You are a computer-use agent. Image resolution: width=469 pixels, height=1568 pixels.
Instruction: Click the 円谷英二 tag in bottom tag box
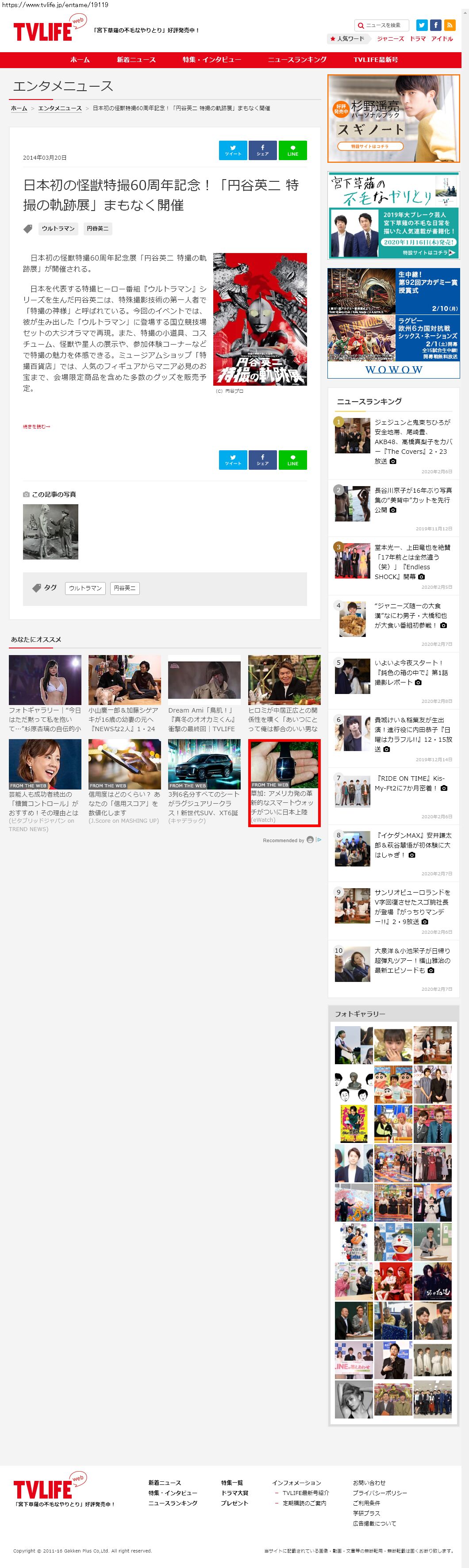(124, 588)
